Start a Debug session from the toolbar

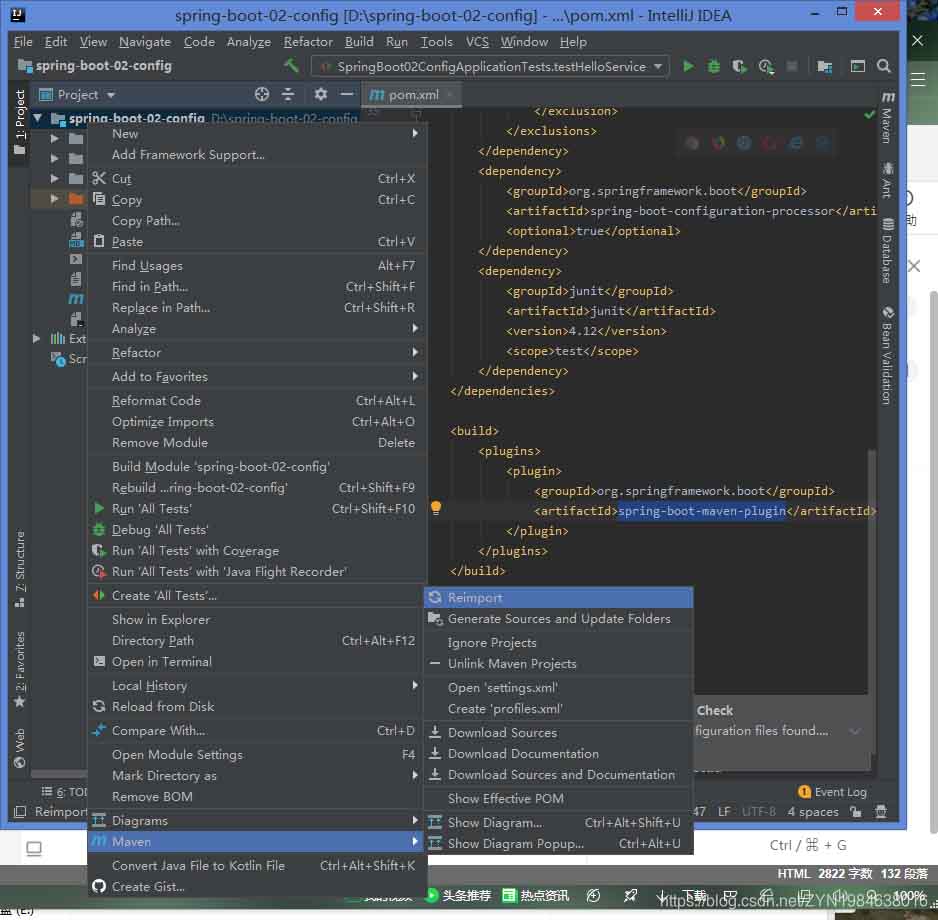[x=713, y=65]
